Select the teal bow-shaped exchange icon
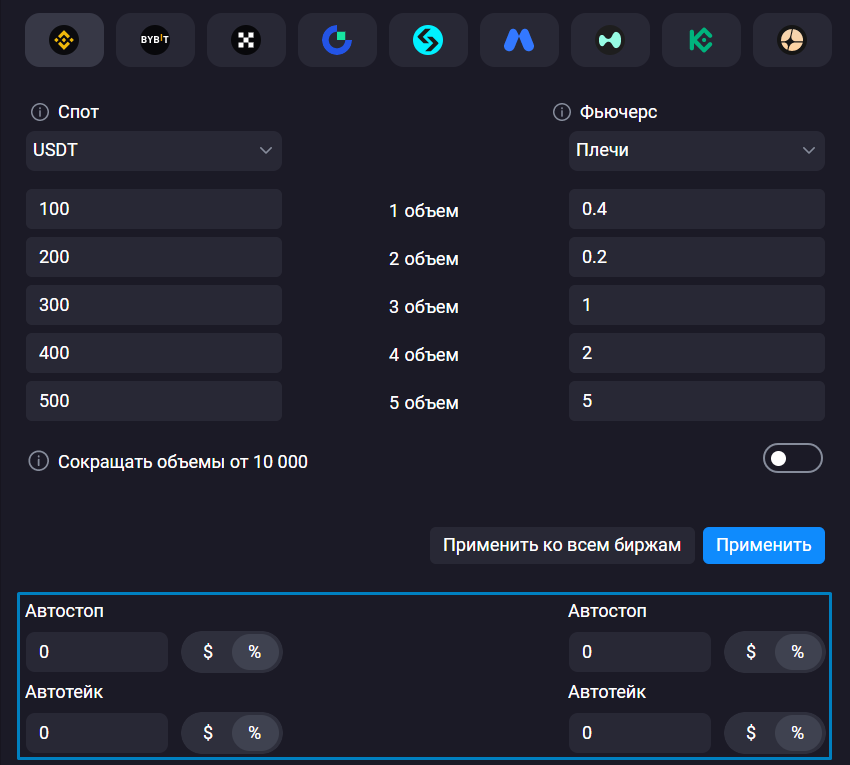 [610, 40]
